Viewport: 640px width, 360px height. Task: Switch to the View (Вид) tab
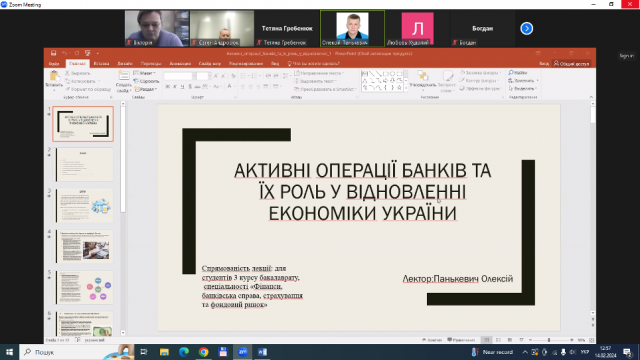click(276, 64)
